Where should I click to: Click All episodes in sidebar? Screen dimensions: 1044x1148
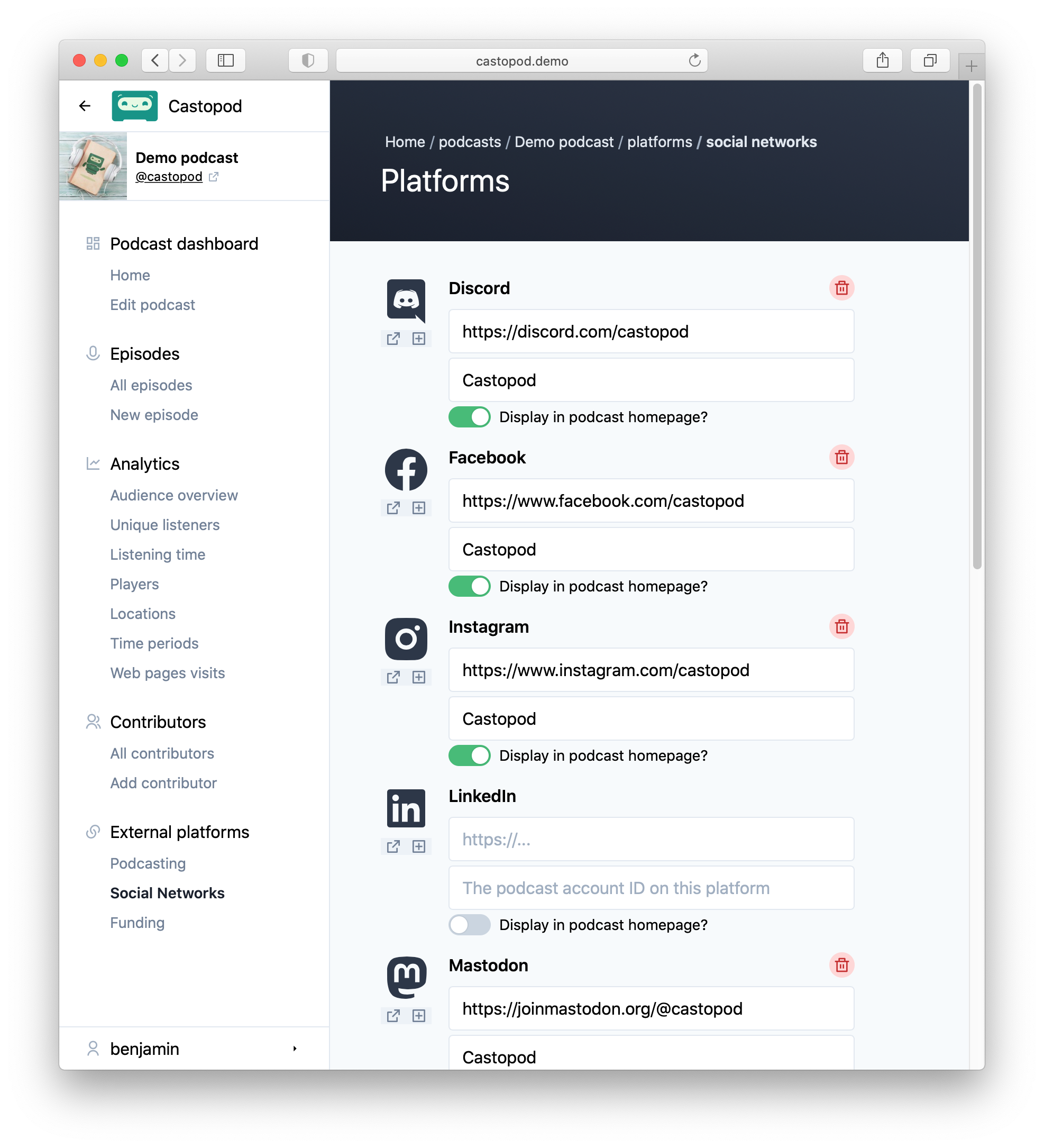coord(151,384)
